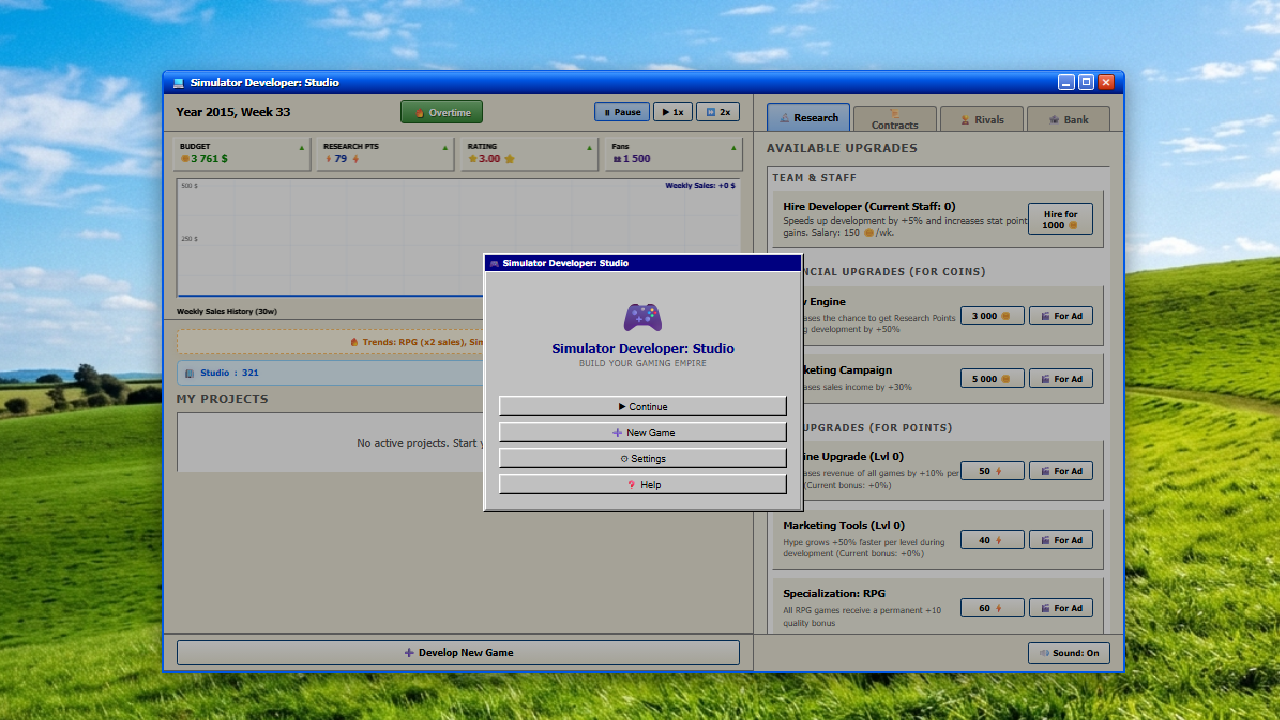The image size is (1280, 720).
Task: Buy Specialization: RPG for 60 points
Action: 992,608
